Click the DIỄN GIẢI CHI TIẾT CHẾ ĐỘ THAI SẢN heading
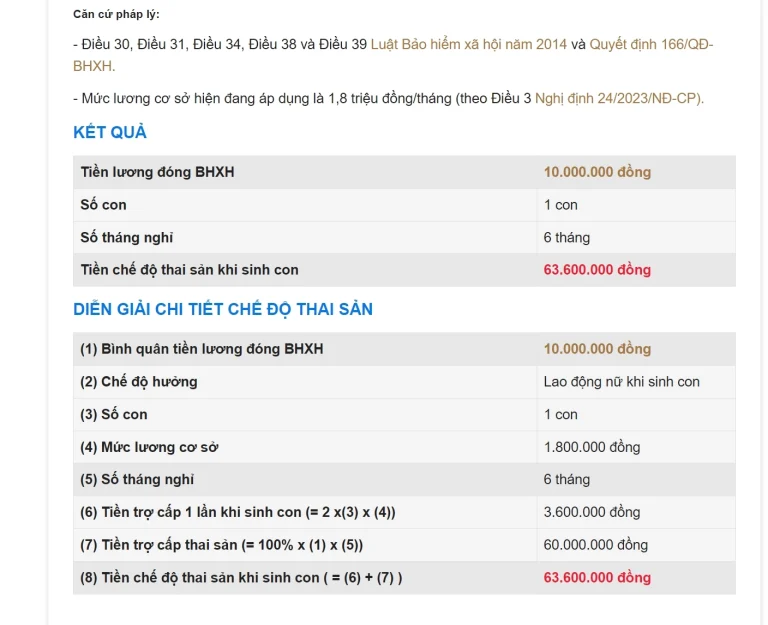Screen dimensions: 768x625 click(x=223, y=309)
